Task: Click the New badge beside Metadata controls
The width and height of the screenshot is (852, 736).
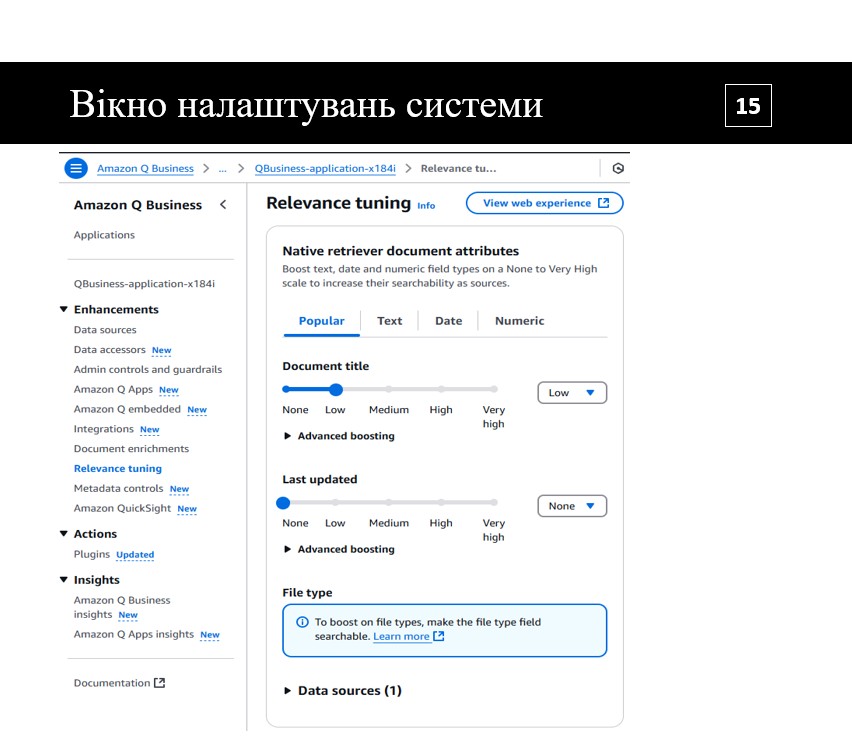Action: pos(179,489)
